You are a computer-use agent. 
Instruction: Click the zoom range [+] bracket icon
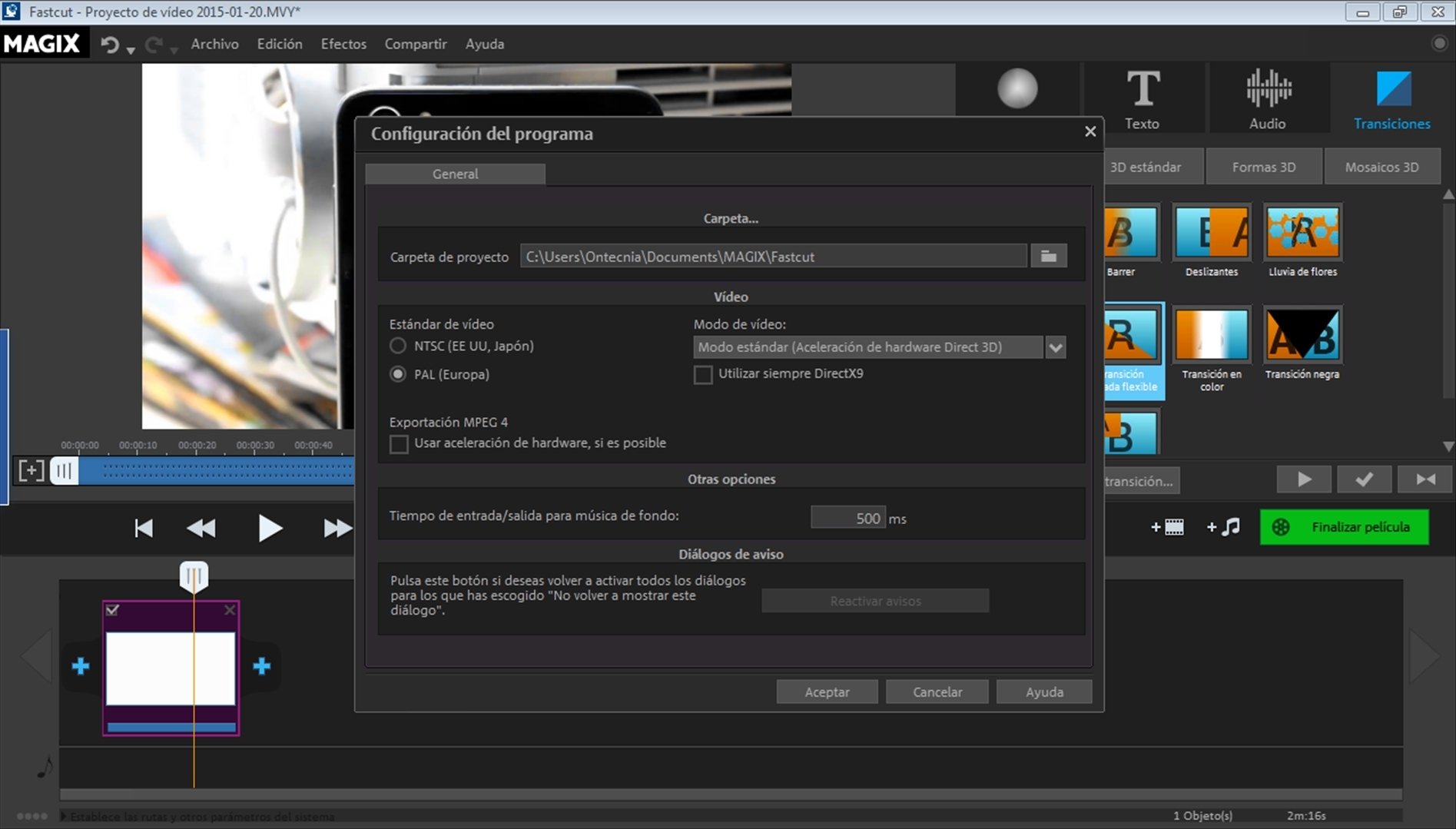[32, 470]
